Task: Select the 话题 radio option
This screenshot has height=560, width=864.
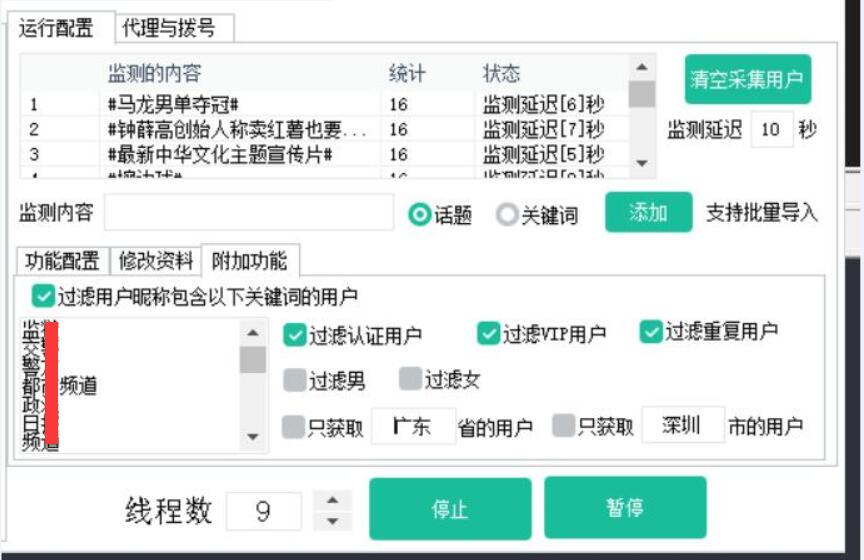Action: tap(420, 215)
